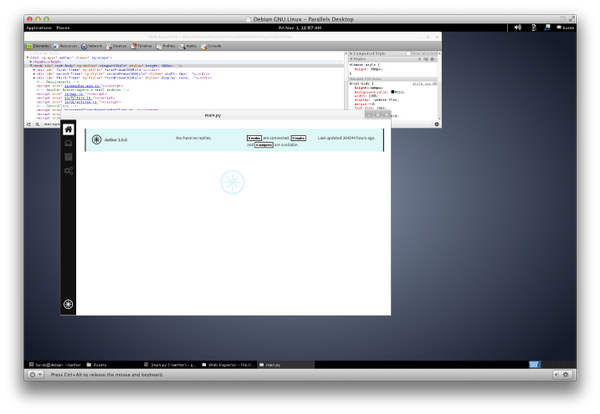The image size is (600, 414).
Task: Switch to Assets folder in the taskbar
Action: tap(96, 365)
